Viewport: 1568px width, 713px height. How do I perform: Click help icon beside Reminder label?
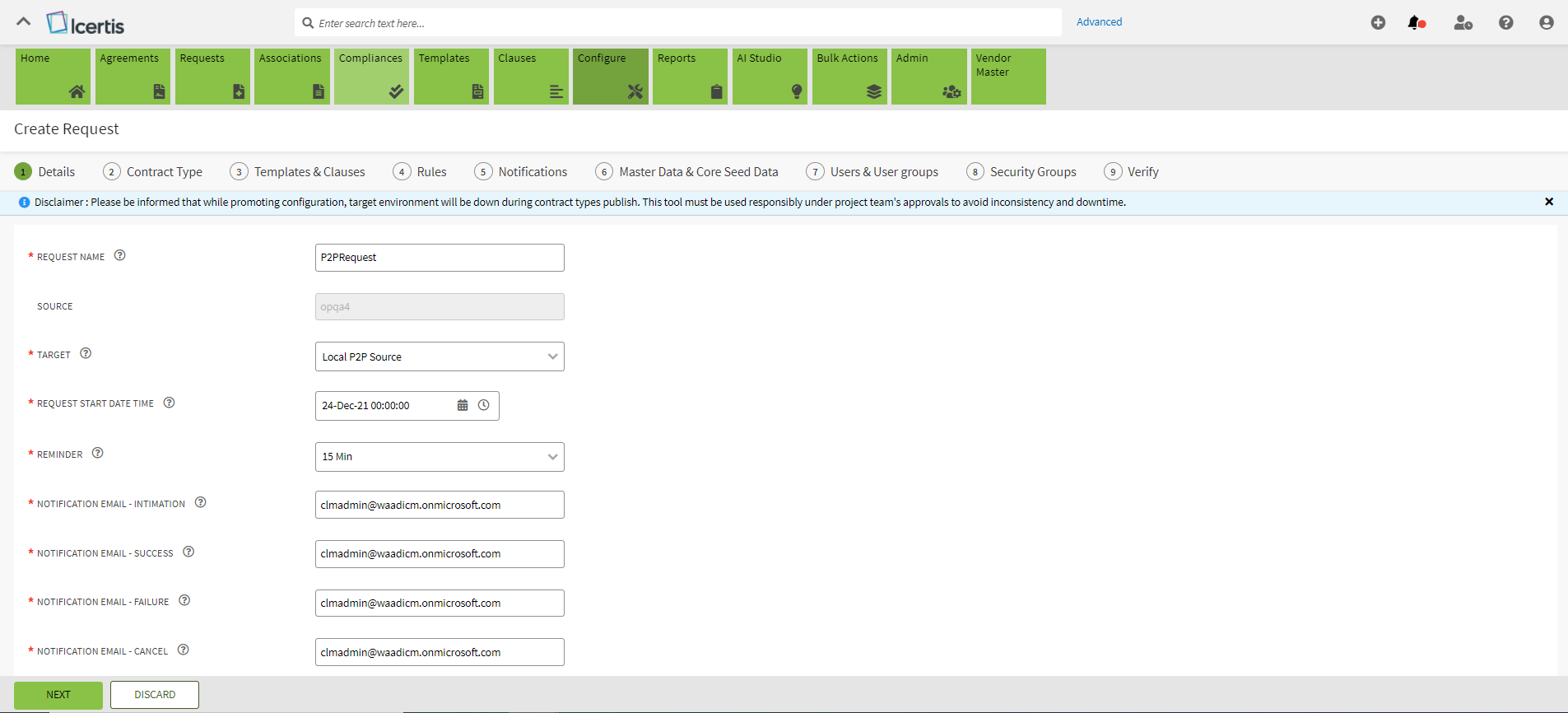click(98, 453)
